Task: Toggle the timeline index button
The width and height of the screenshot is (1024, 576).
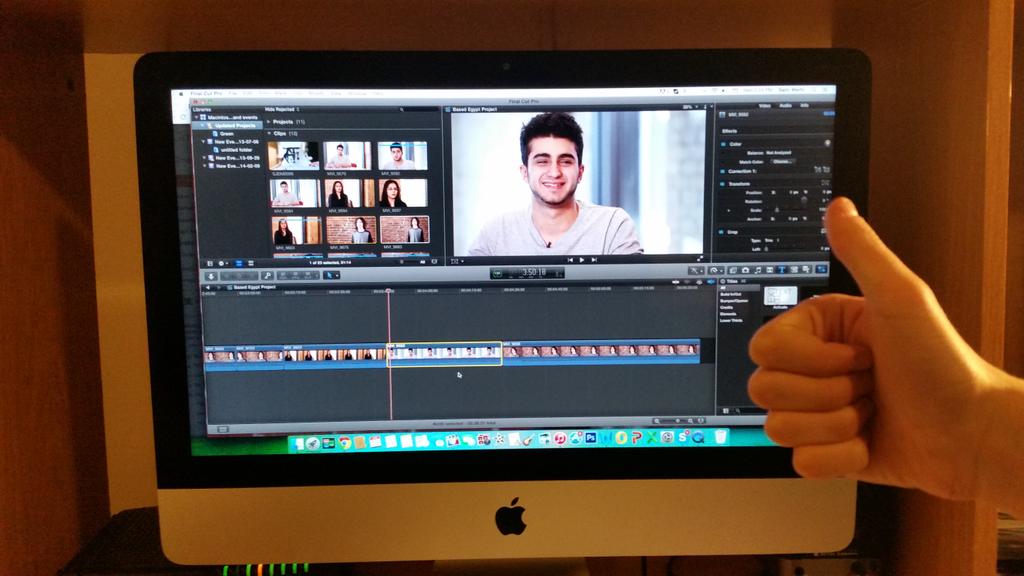Action: click(x=223, y=429)
